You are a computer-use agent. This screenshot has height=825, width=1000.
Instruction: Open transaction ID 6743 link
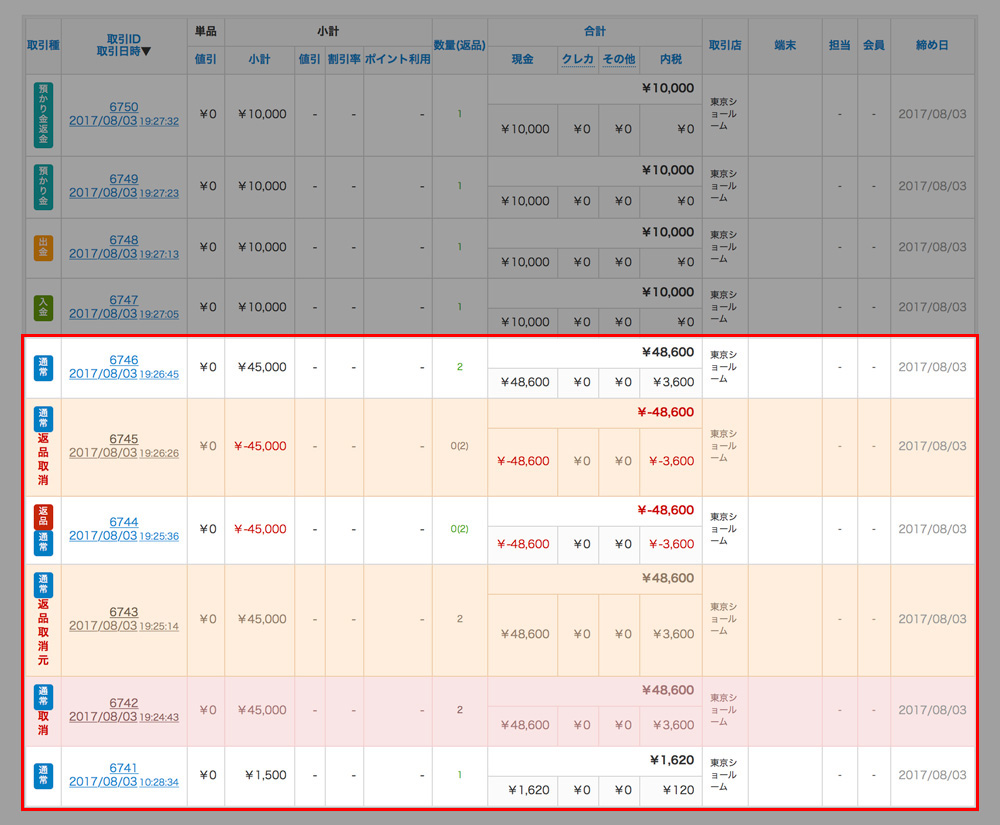tap(124, 612)
